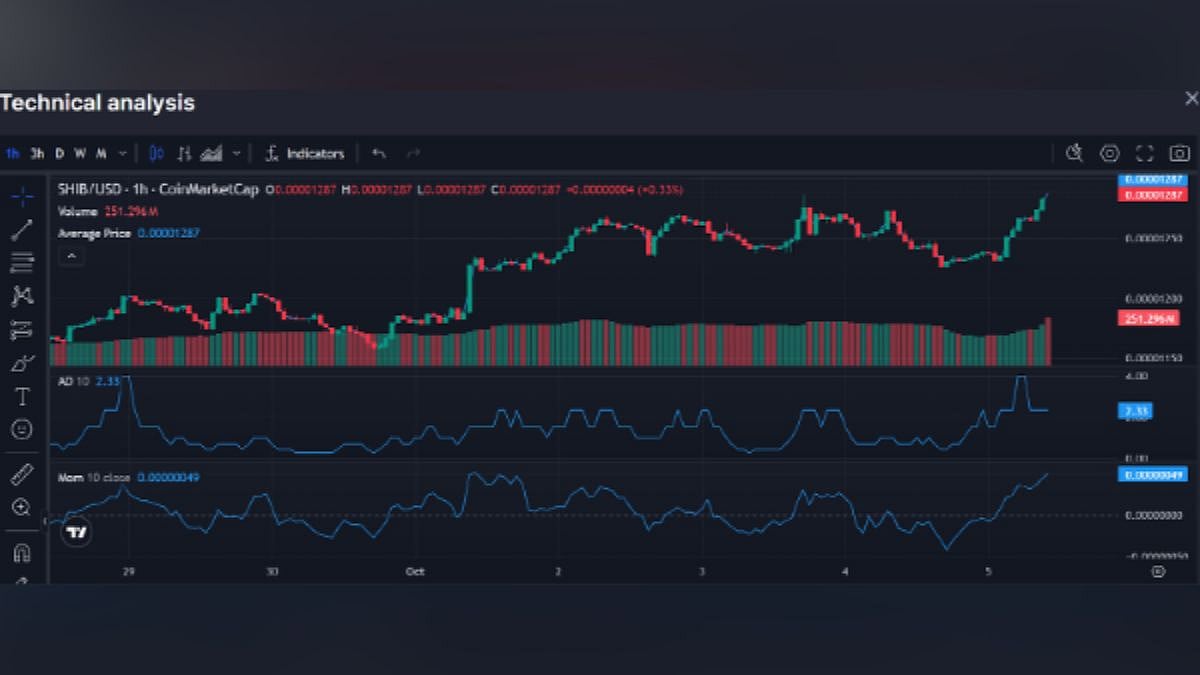
Task: Select the text annotation tool
Action: (22, 397)
